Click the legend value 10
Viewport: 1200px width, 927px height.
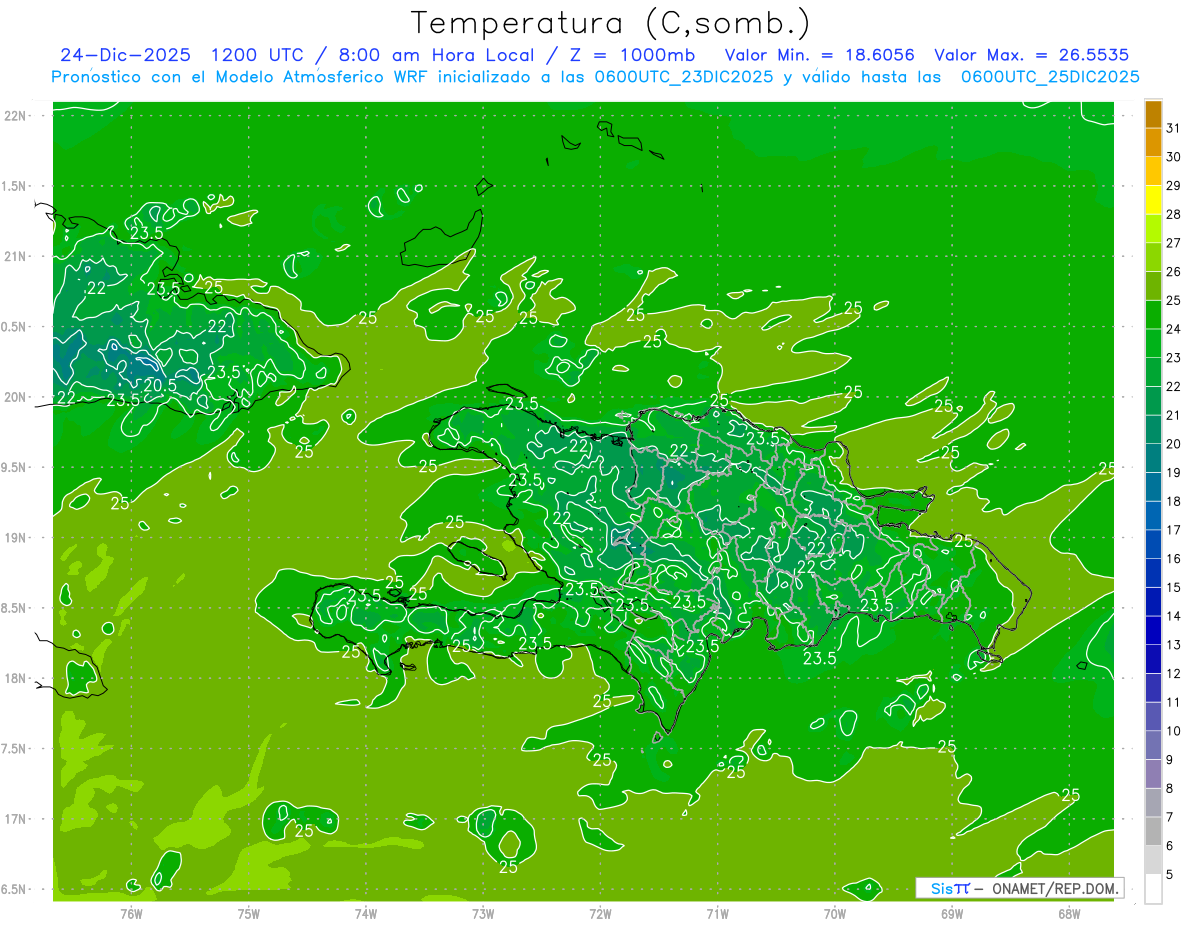[1174, 731]
